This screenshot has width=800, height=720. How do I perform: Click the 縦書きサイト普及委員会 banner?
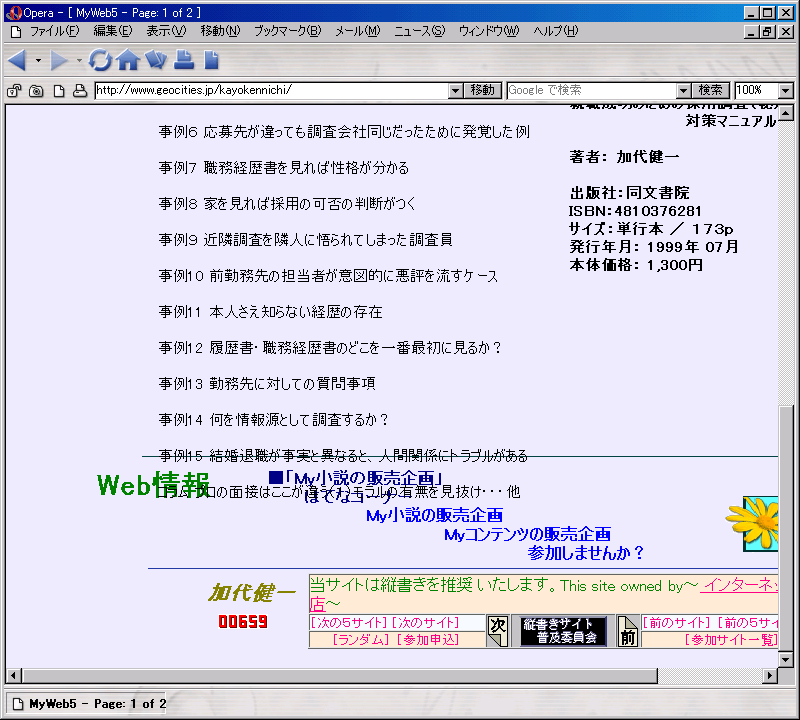(563, 631)
